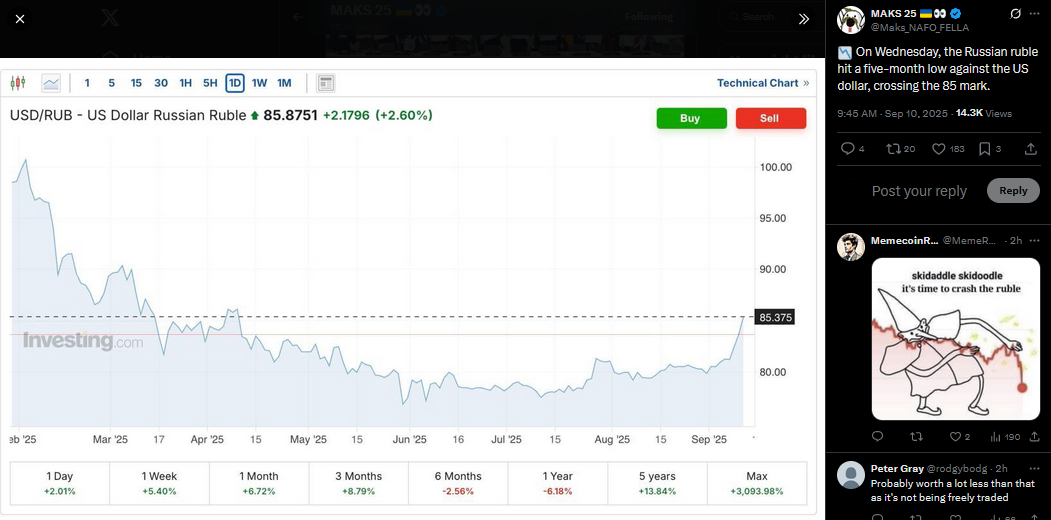The width and height of the screenshot is (1051, 520).
Task: Collapse the side panel with double chevron
Action: coord(804,19)
